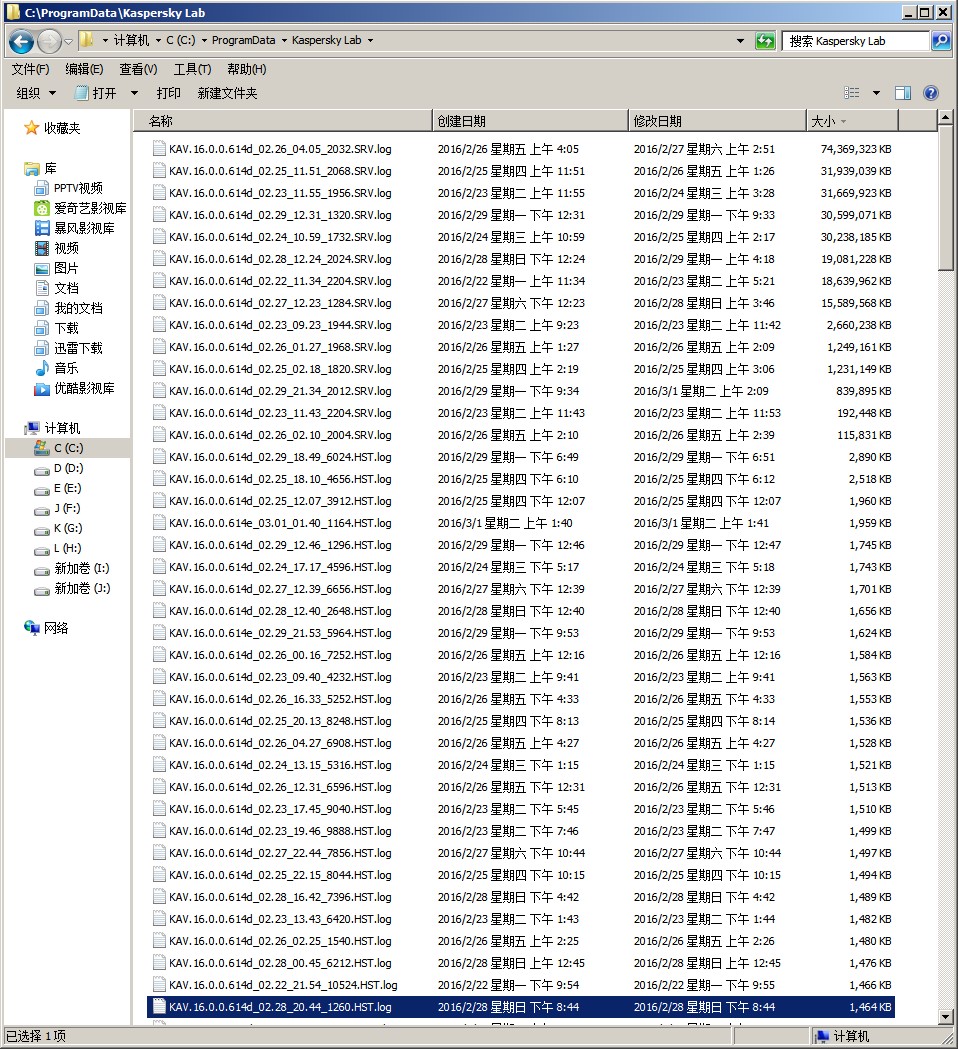Sort by the 大小 column header
This screenshot has width=958, height=1049.
coord(852,121)
